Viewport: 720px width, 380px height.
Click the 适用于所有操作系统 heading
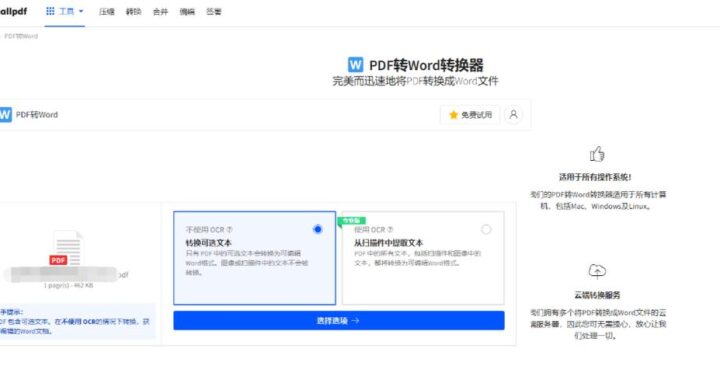click(595, 177)
